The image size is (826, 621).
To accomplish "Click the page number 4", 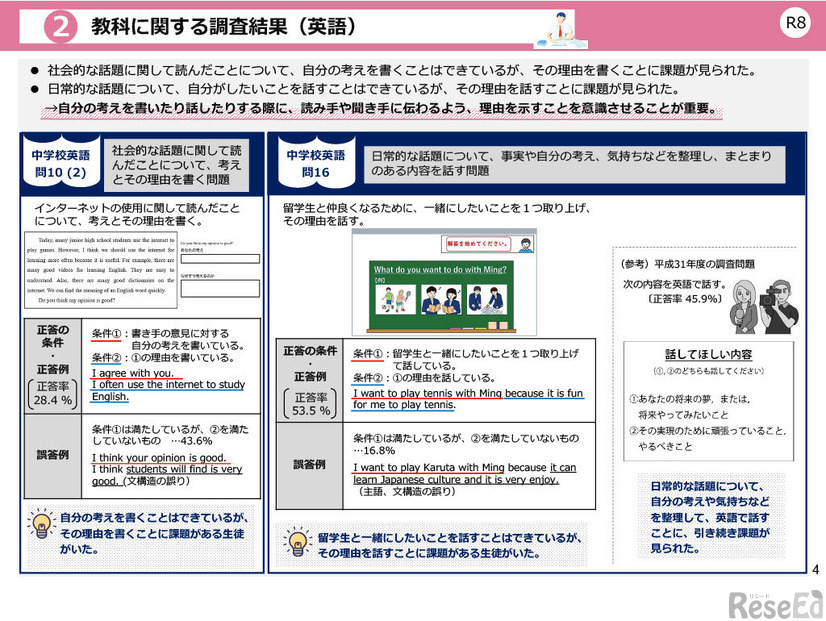I will [815, 569].
